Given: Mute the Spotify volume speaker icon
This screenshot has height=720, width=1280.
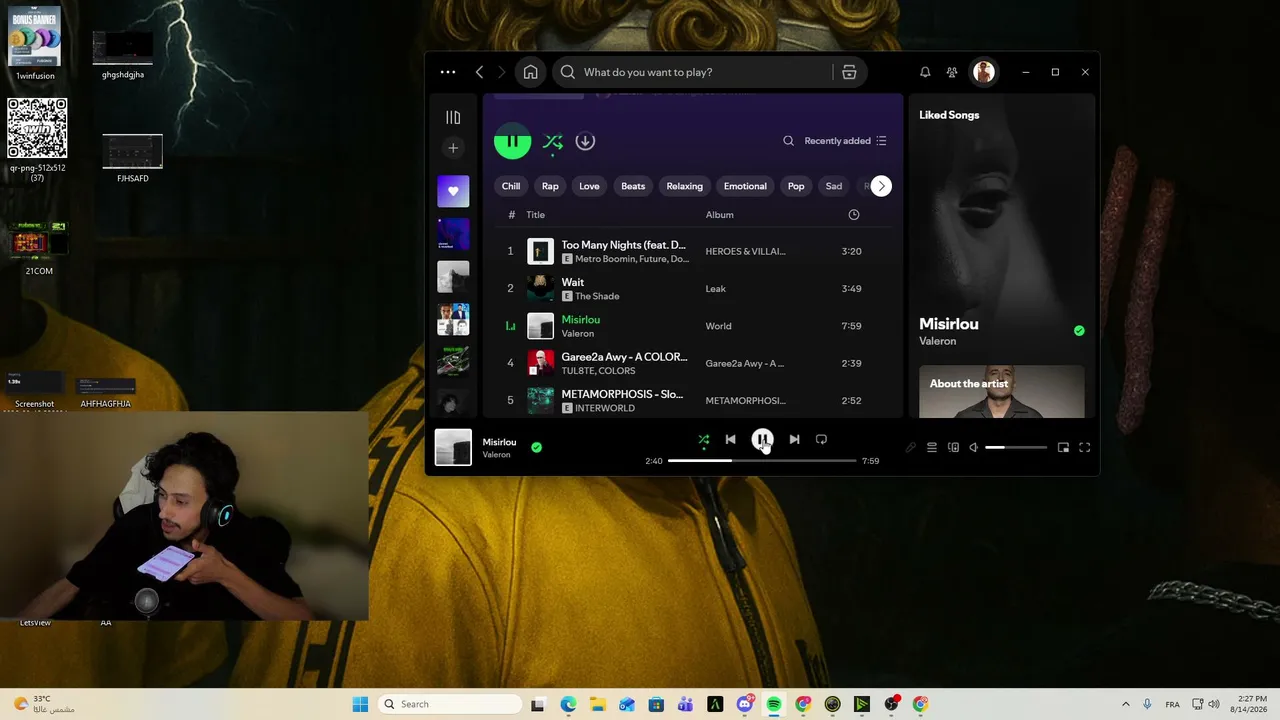Looking at the screenshot, I should pyautogui.click(x=974, y=447).
